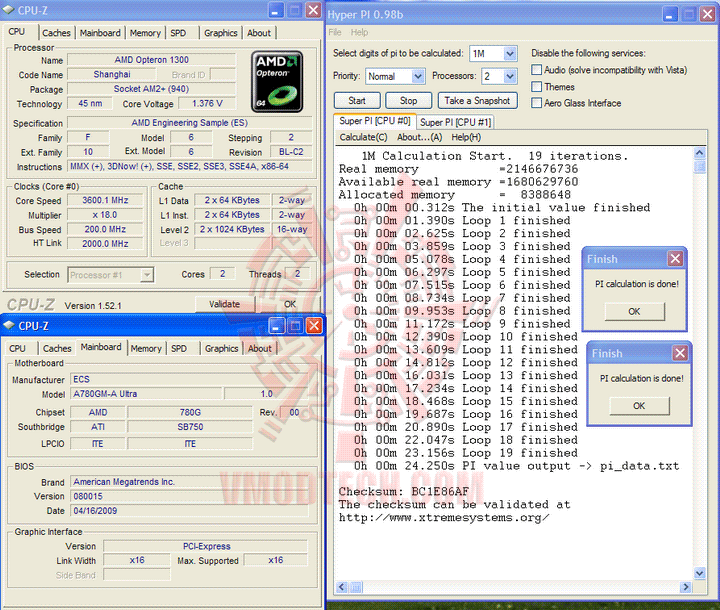The image size is (720, 610).
Task: Click Take a Snapshot button
Action: pyautogui.click(x=477, y=101)
